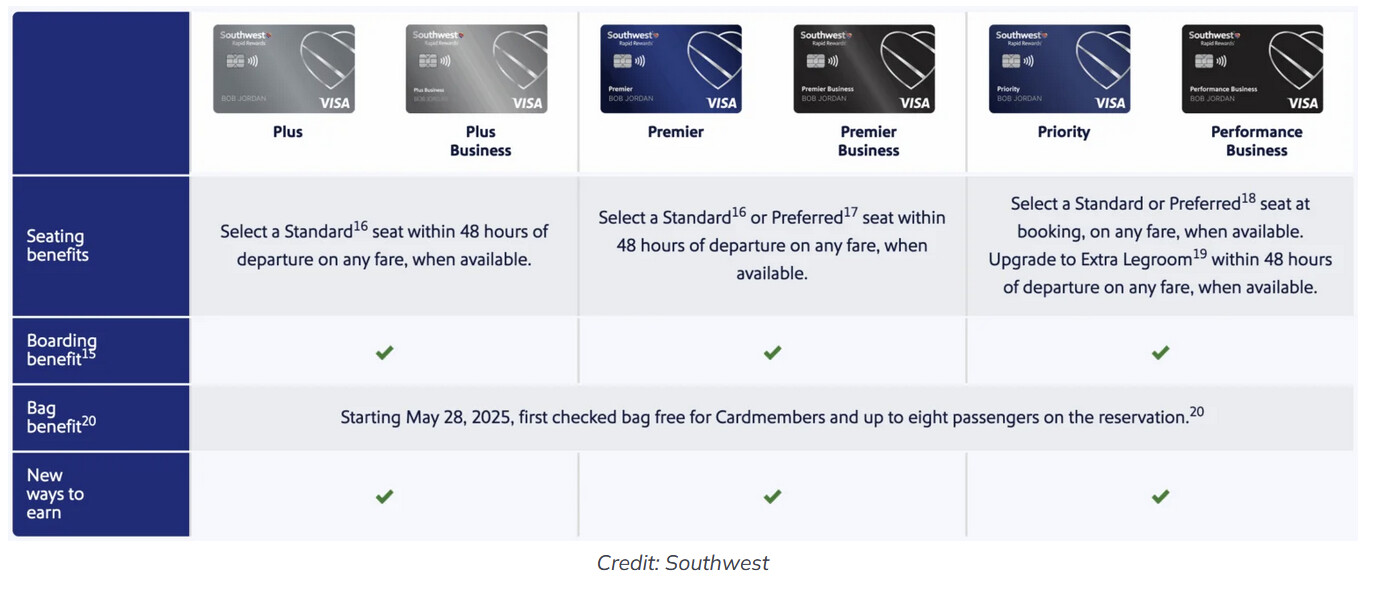Click New ways to earn checkmark for Priority
The height and width of the screenshot is (597, 1391).
pyautogui.click(x=1160, y=496)
